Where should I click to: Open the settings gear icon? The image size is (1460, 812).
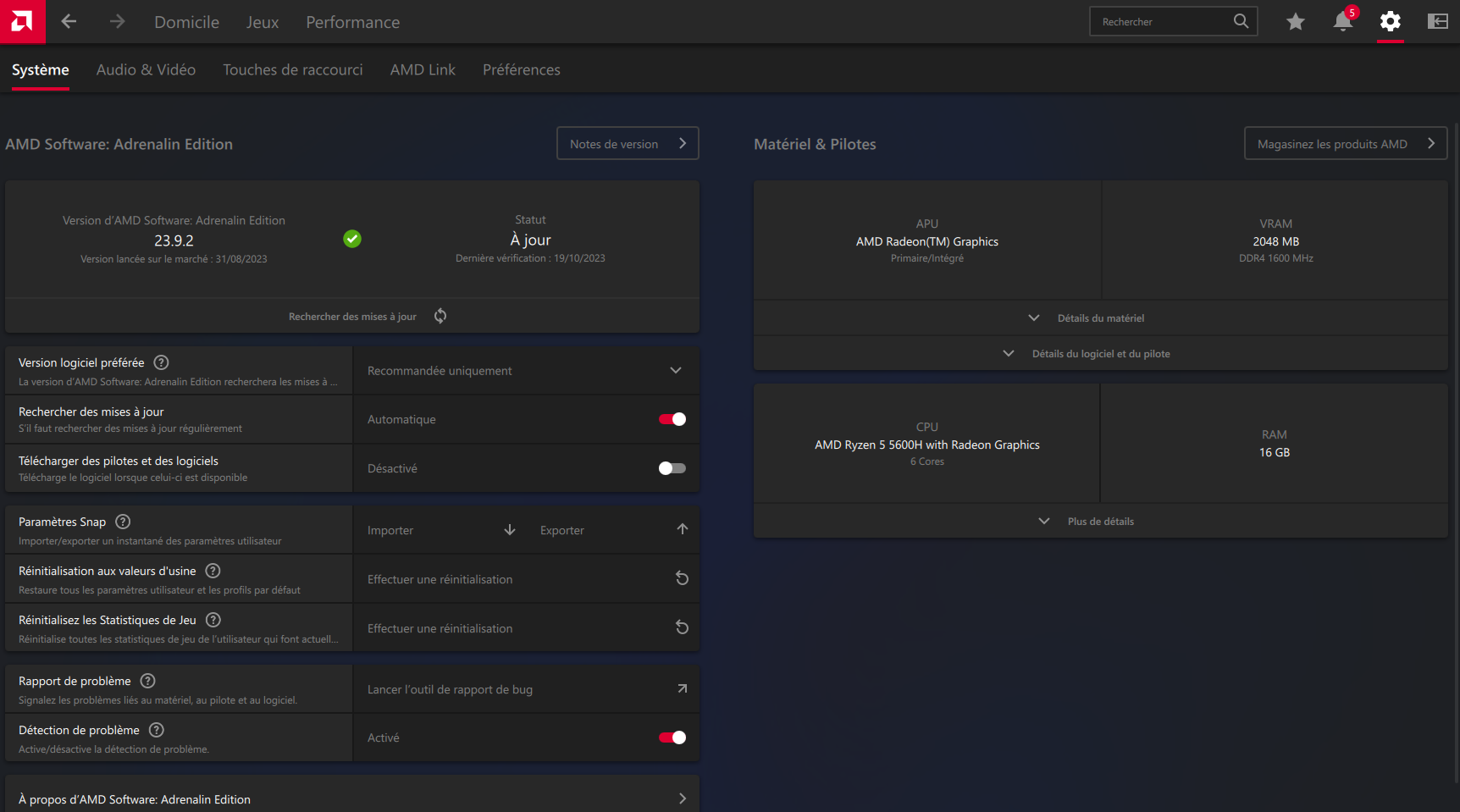click(1390, 21)
